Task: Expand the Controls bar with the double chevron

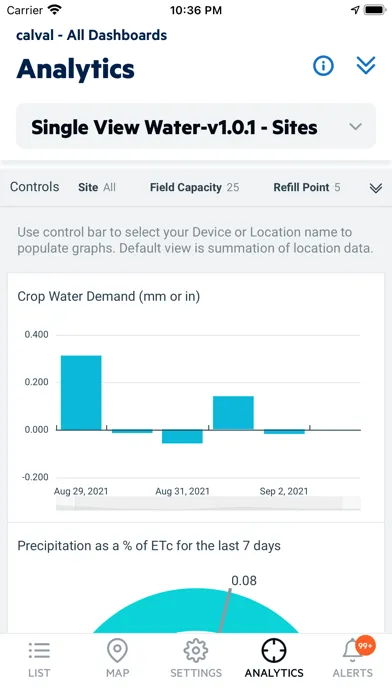Action: [376, 188]
